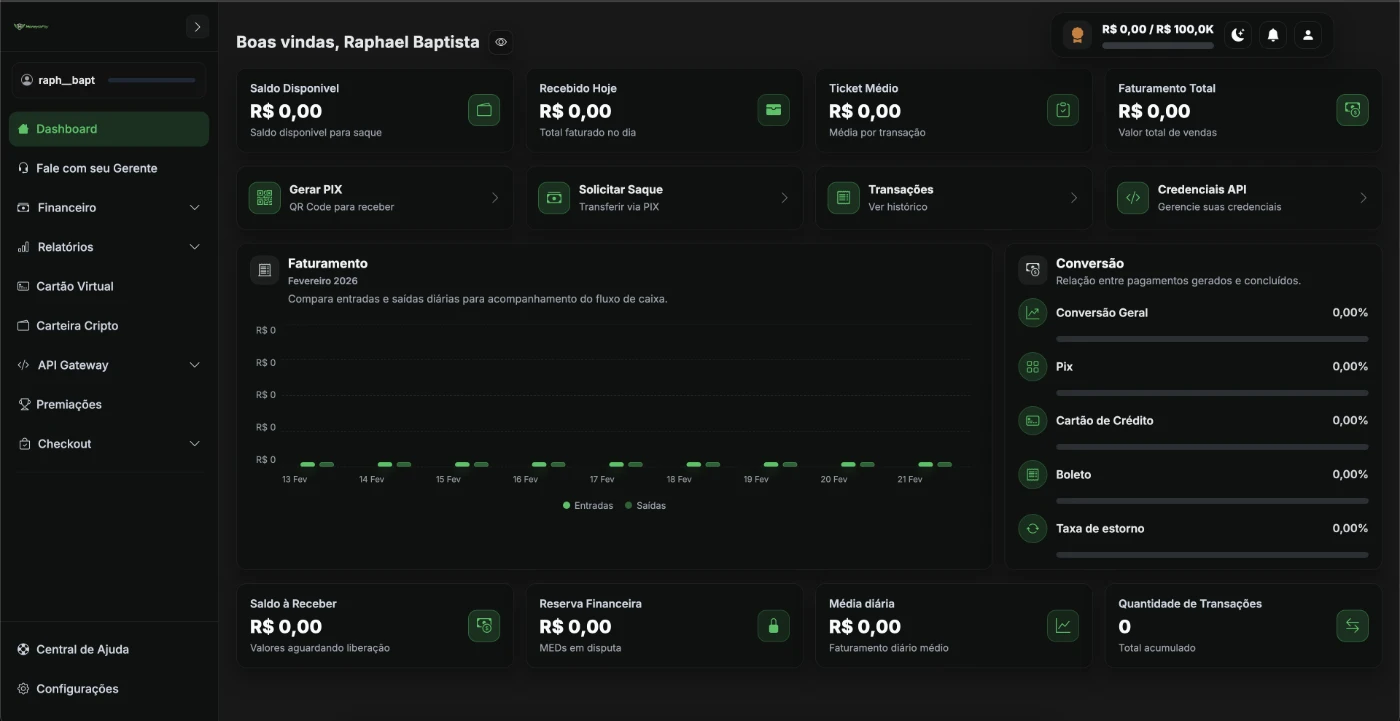Expand the Financeiro sidebar submenu
This screenshot has width=1400, height=721.
(194, 208)
